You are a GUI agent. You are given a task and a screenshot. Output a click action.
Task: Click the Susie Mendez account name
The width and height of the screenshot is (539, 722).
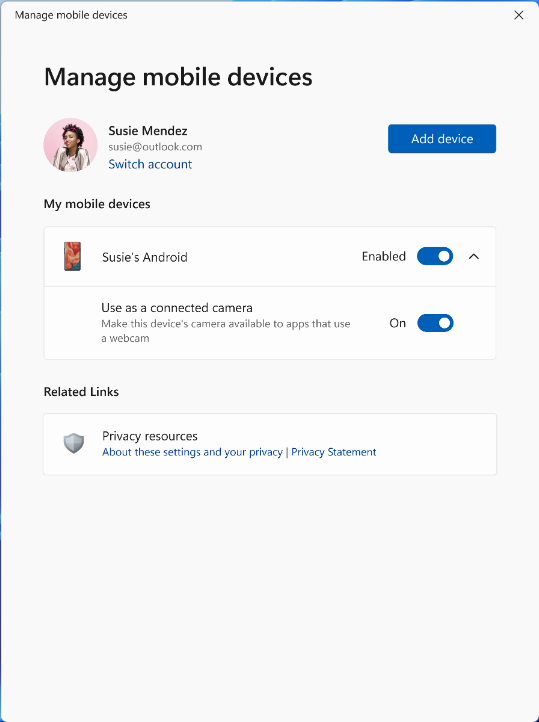coord(148,131)
